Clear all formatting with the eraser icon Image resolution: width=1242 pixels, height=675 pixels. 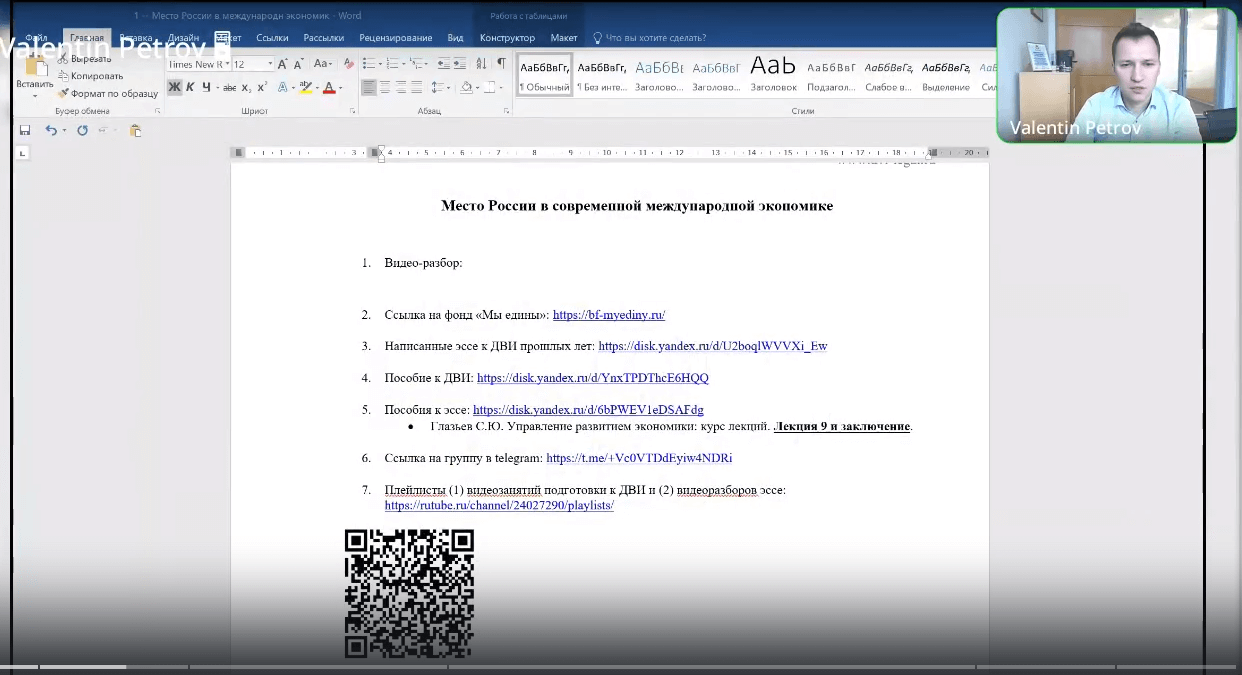[x=348, y=64]
